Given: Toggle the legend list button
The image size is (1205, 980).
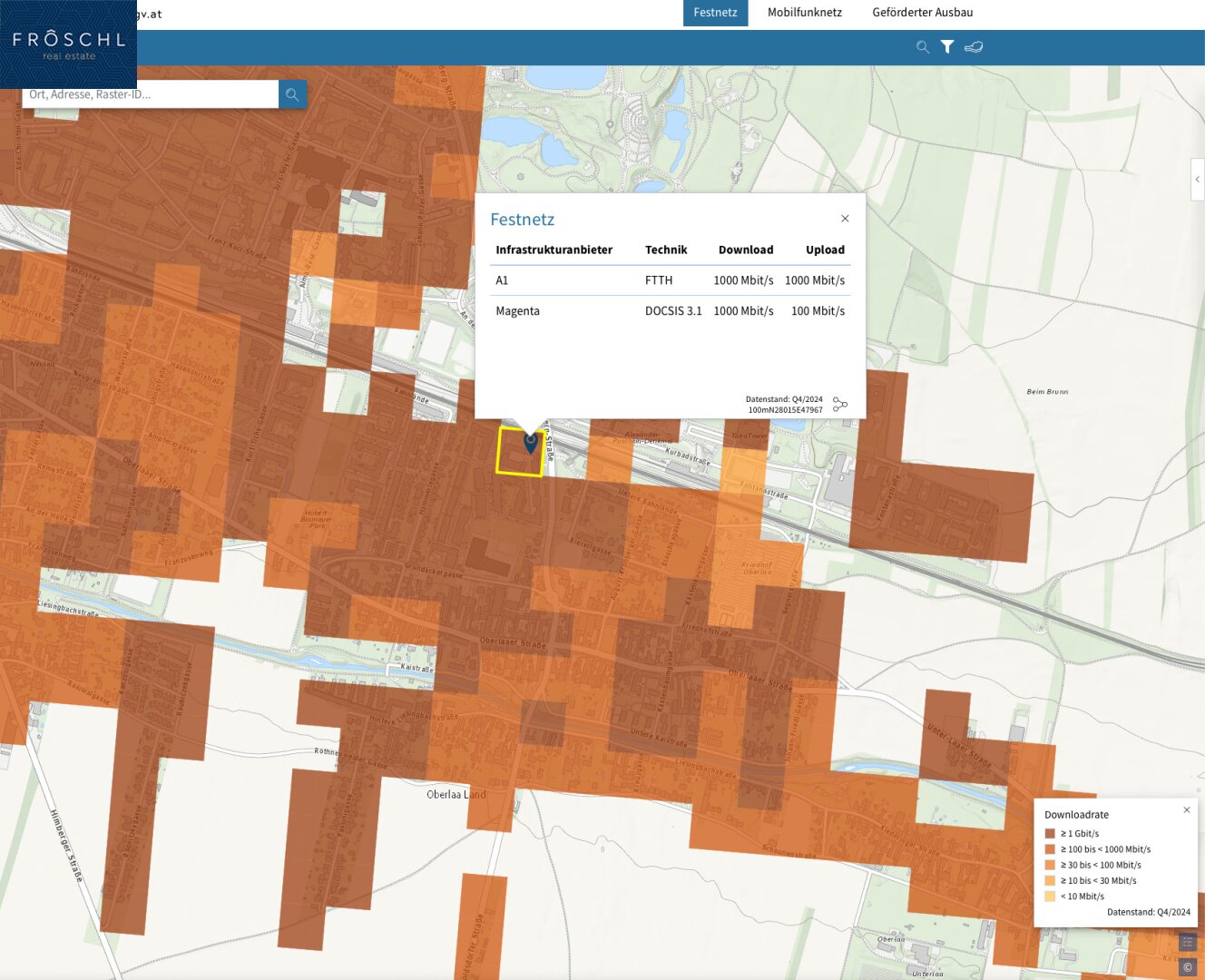Looking at the screenshot, I should (x=1187, y=943).
